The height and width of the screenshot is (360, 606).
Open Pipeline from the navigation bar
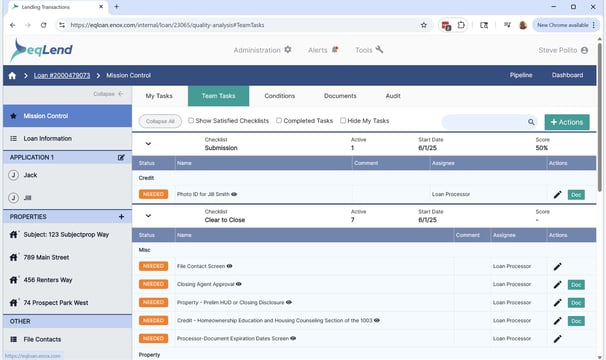pyautogui.click(x=521, y=75)
